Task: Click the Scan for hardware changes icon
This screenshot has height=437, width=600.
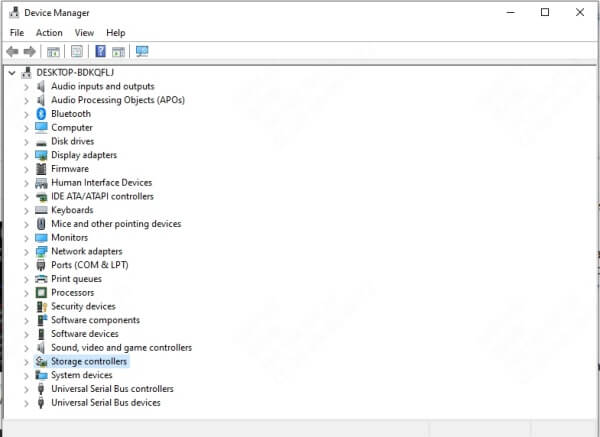Action: click(x=142, y=51)
